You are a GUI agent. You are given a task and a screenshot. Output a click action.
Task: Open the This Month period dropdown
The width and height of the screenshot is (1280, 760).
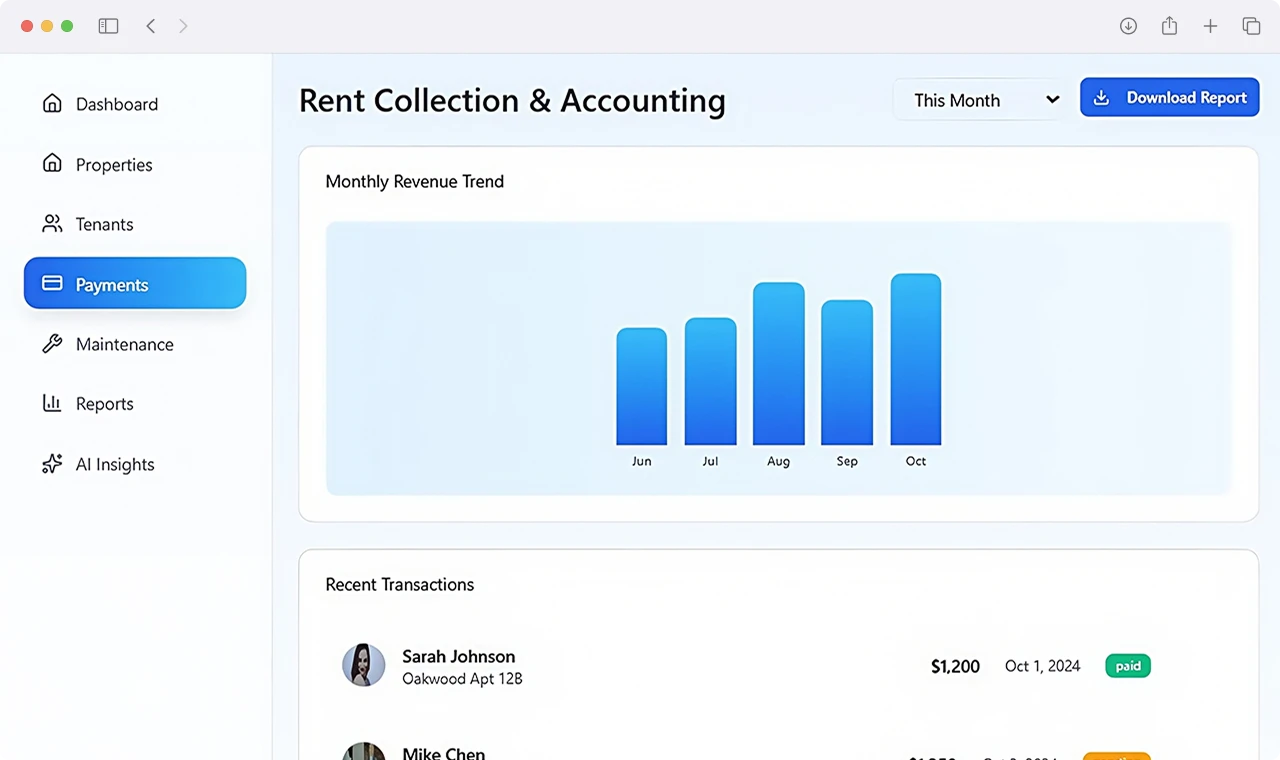click(x=981, y=100)
